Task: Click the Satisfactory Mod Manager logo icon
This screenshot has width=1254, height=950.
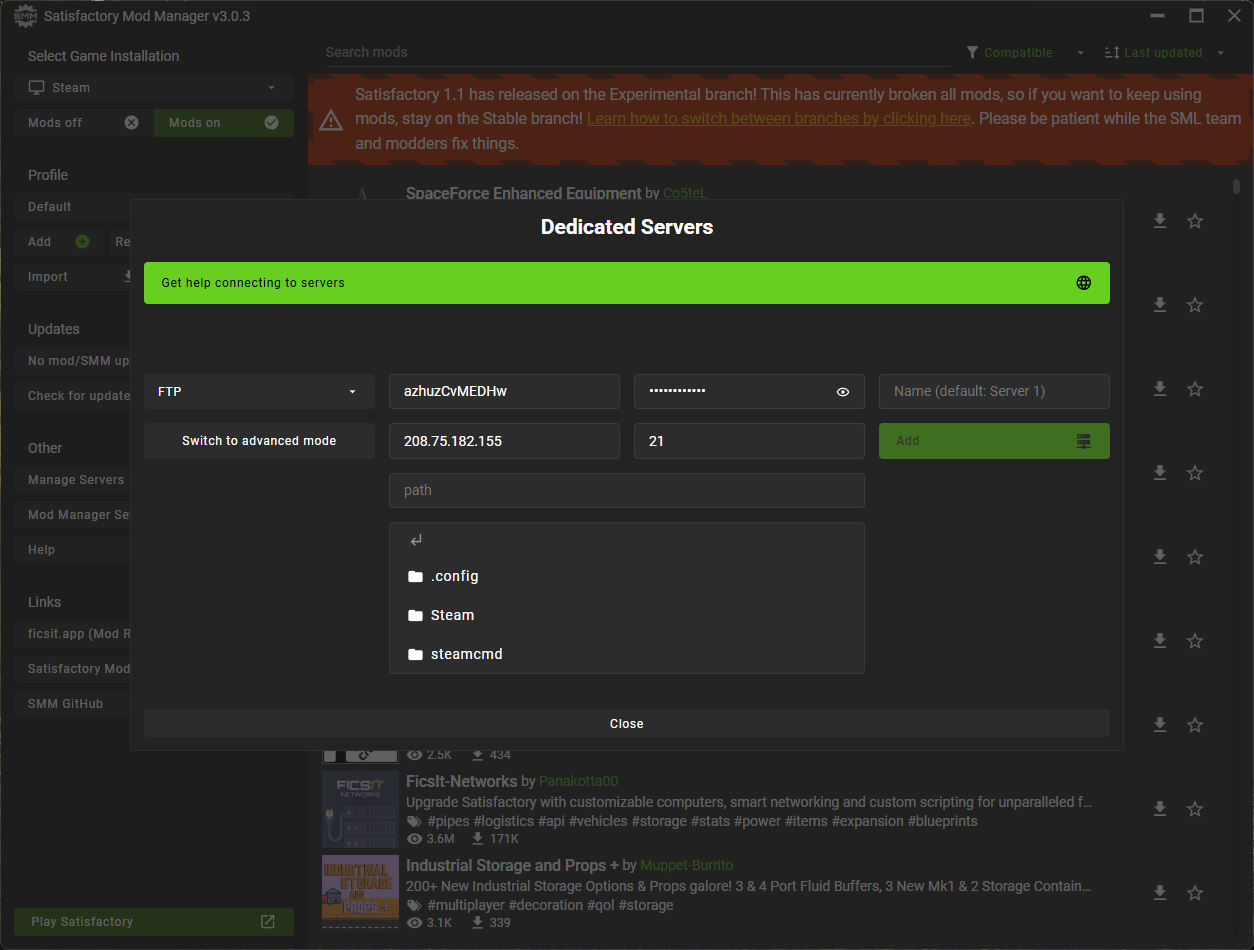Action: pyautogui.click(x=25, y=16)
